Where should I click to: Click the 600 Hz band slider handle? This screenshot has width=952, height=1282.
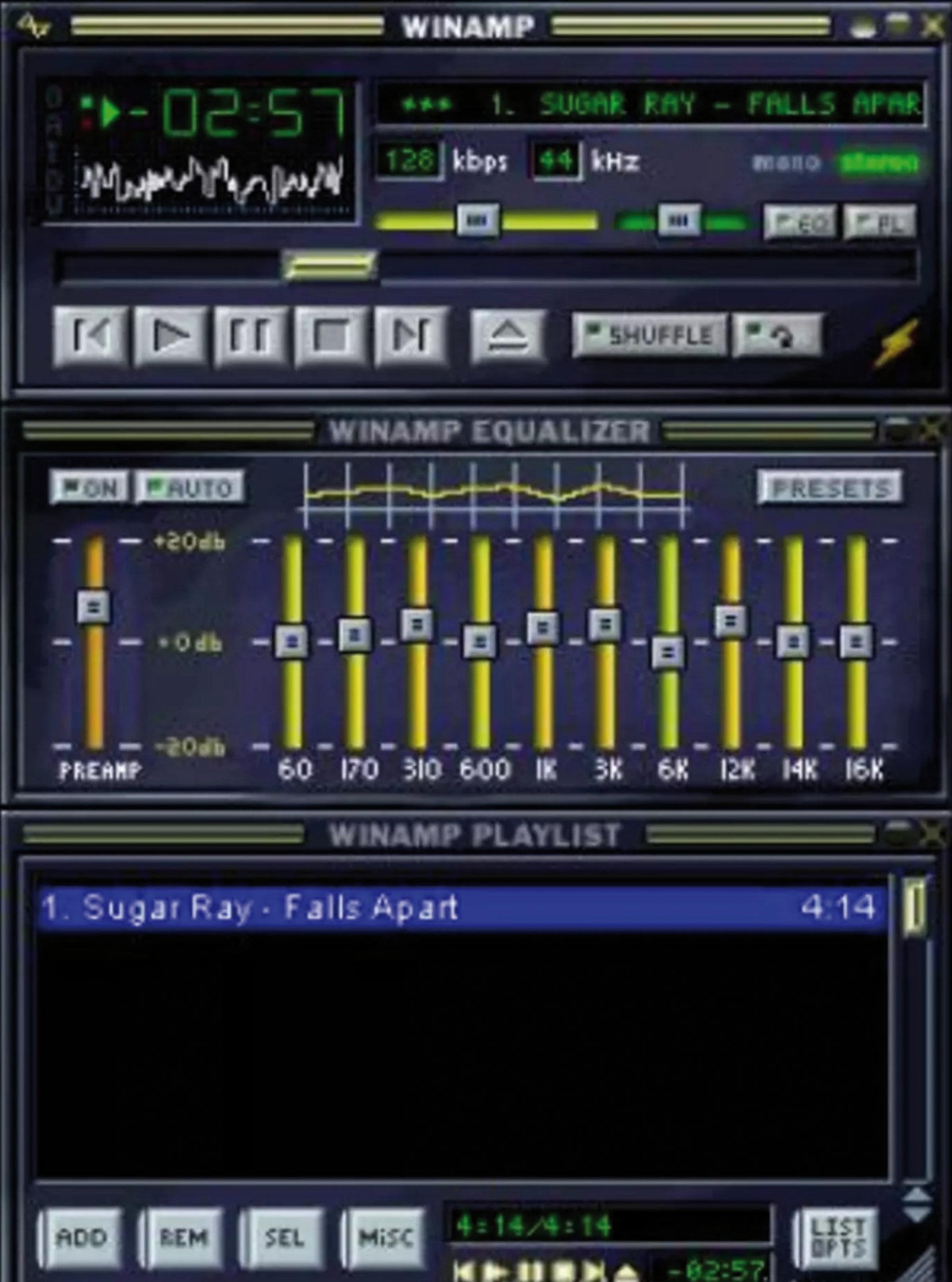click(479, 640)
